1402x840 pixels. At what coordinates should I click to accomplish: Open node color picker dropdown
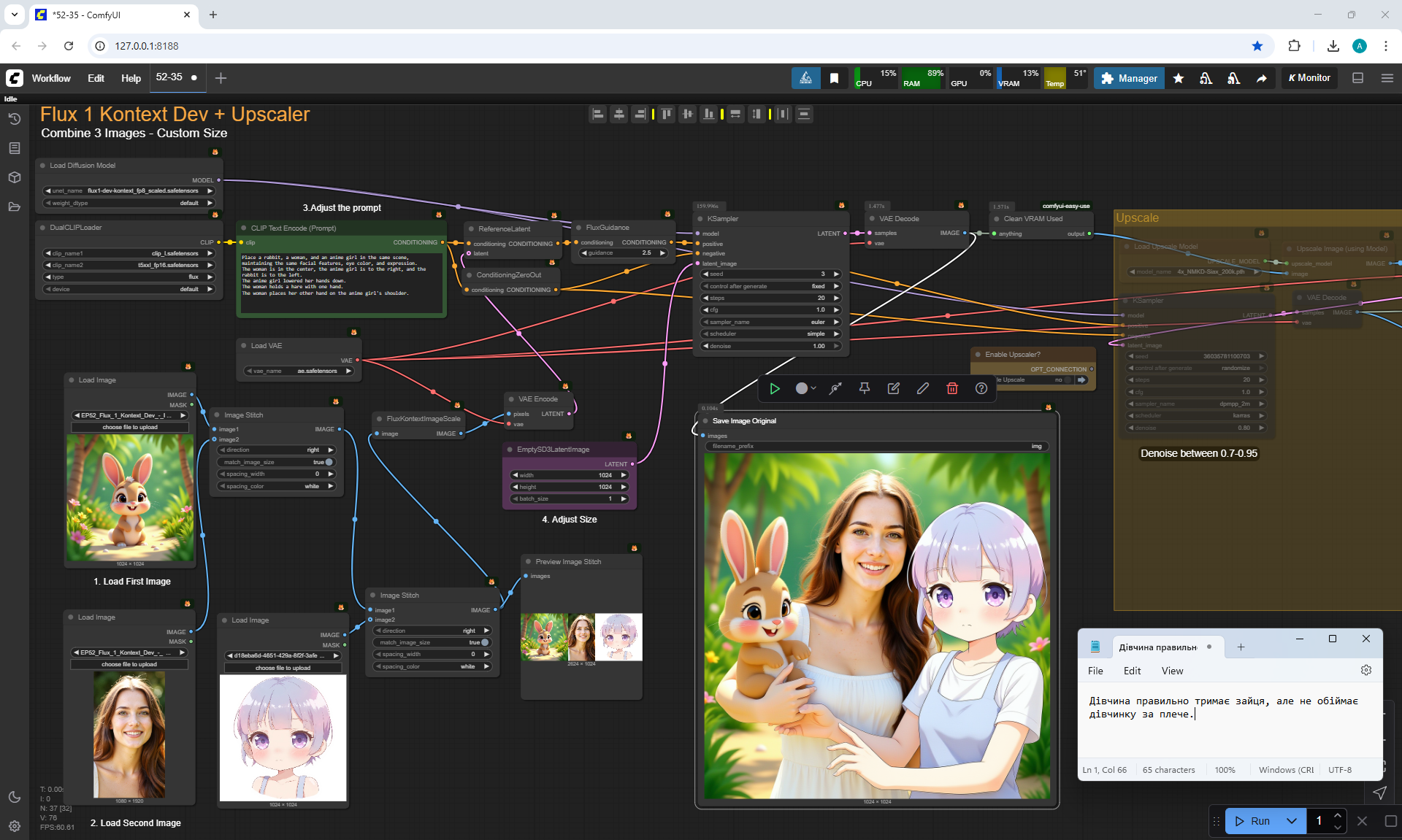click(805, 389)
